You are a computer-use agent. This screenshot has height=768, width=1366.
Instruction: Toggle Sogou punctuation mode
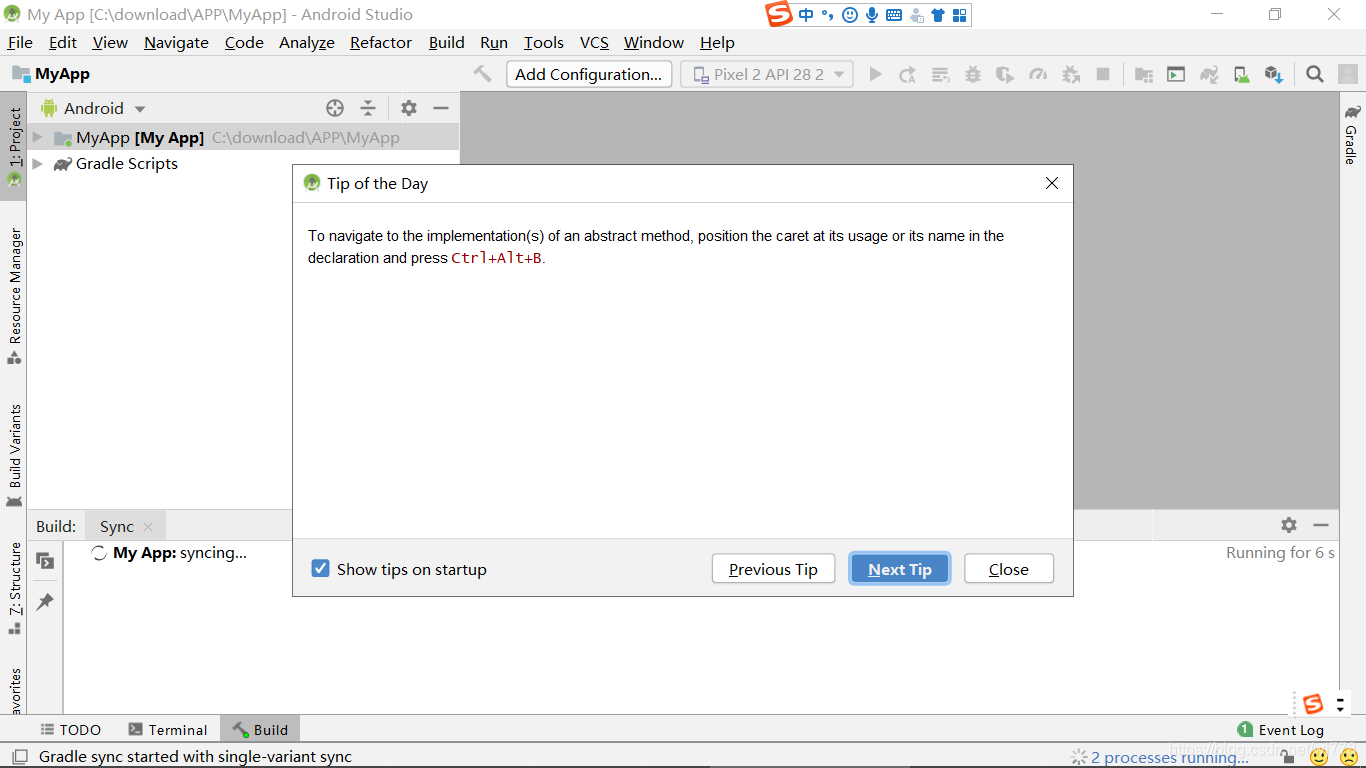(x=827, y=15)
